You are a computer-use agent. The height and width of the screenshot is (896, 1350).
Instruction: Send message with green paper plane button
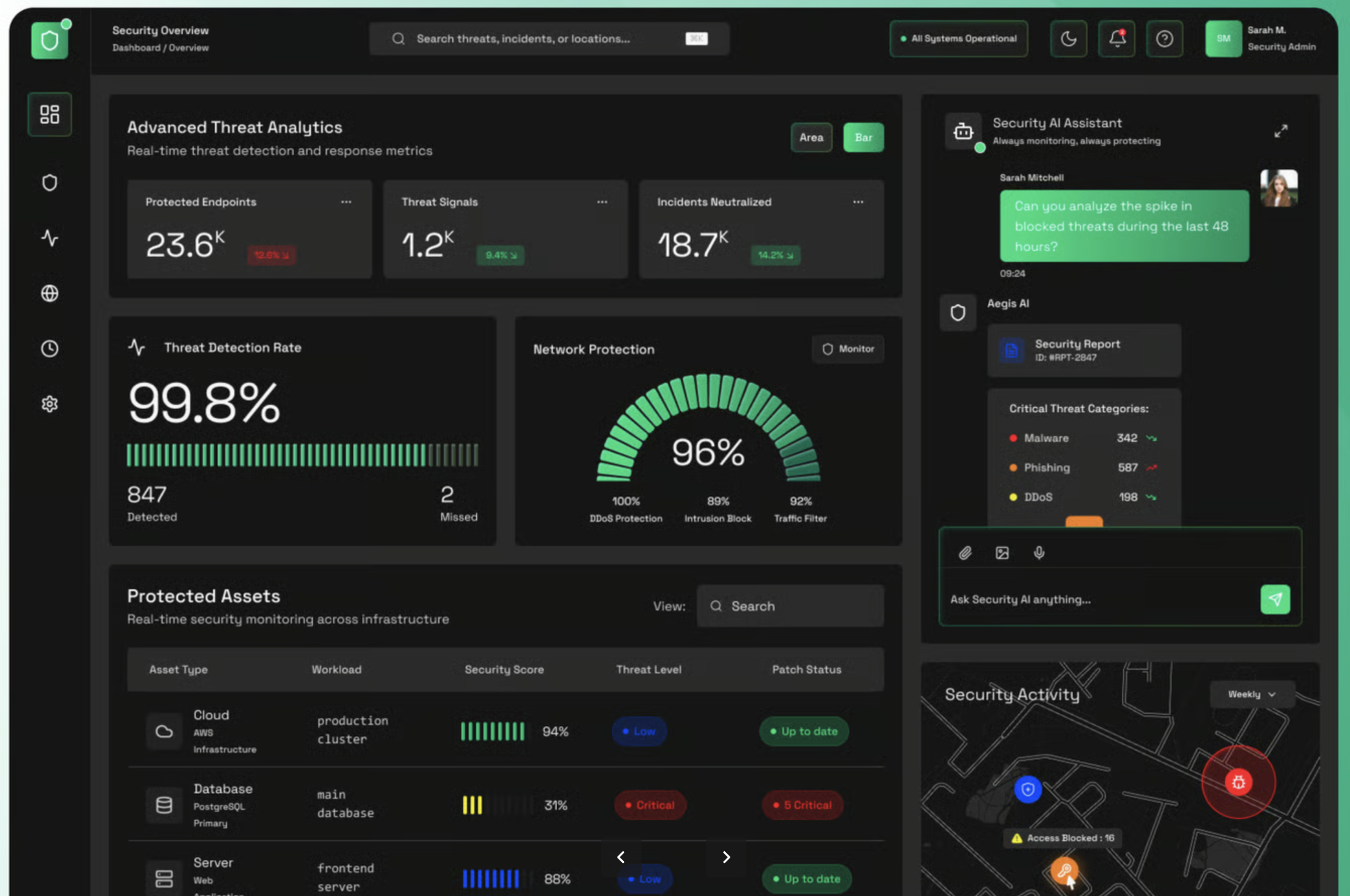1275,599
